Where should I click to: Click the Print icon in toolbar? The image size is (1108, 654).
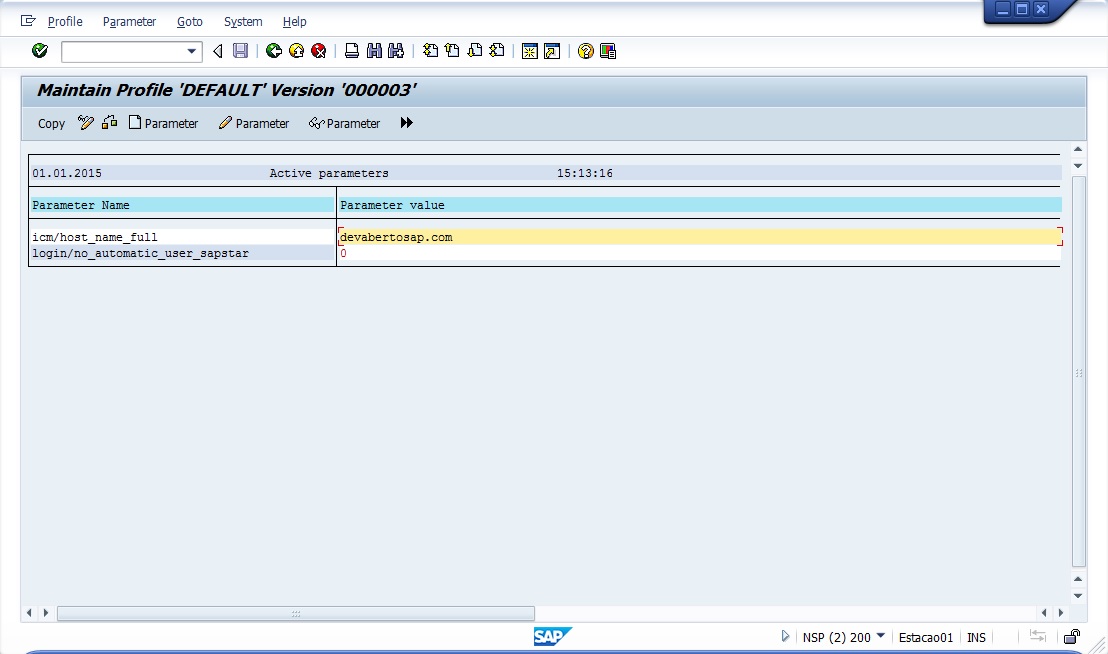(x=352, y=51)
